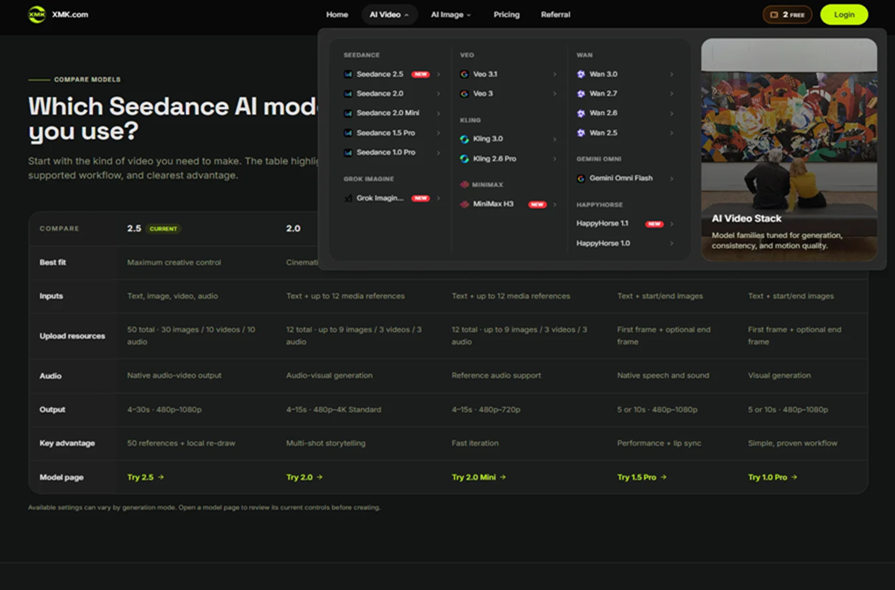Click the Gemini Omni Flash icon
The height and width of the screenshot is (590, 895).
[581, 179]
